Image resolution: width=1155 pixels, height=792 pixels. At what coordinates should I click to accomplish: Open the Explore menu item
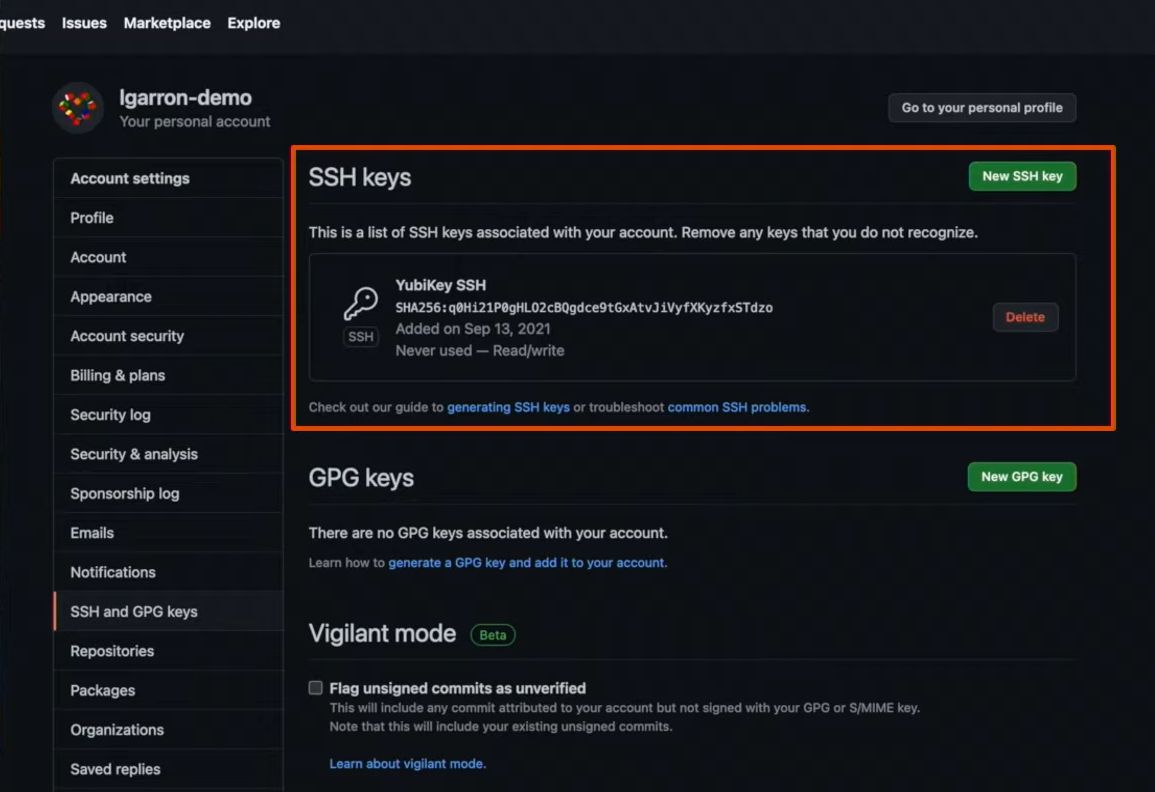pos(253,22)
